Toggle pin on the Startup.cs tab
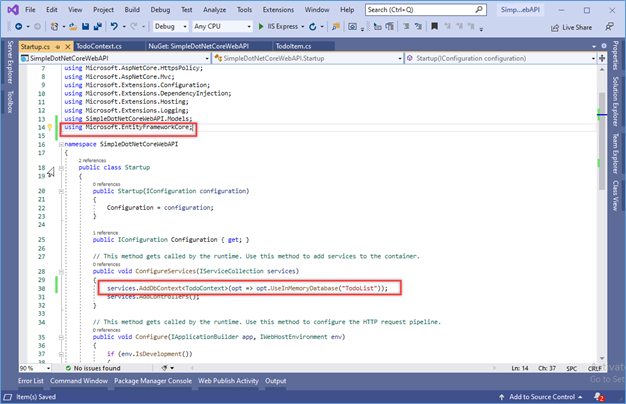 pyautogui.click(x=58, y=47)
